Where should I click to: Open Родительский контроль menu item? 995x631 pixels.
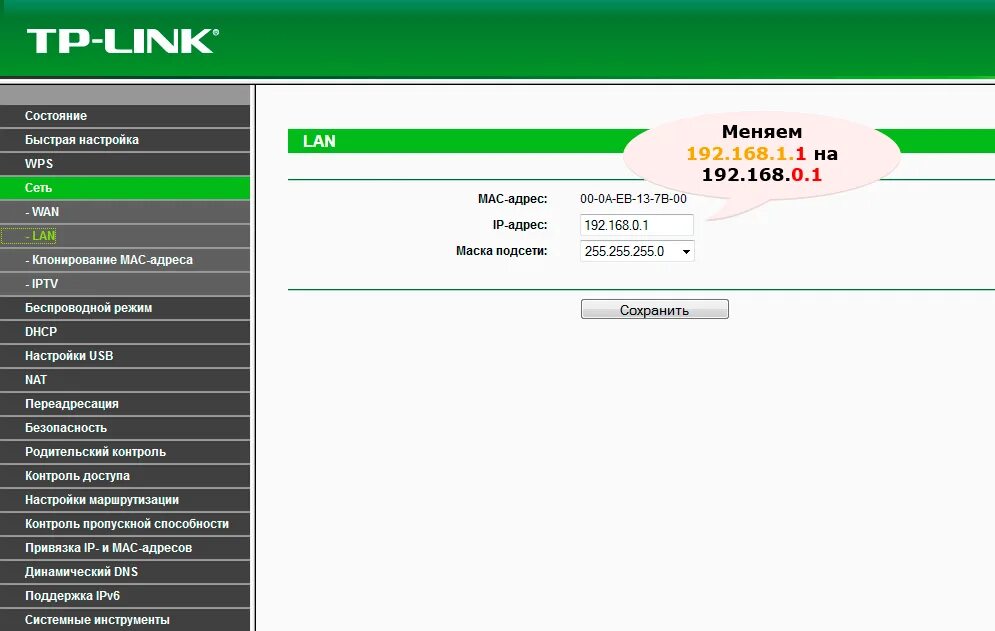[x=125, y=452]
